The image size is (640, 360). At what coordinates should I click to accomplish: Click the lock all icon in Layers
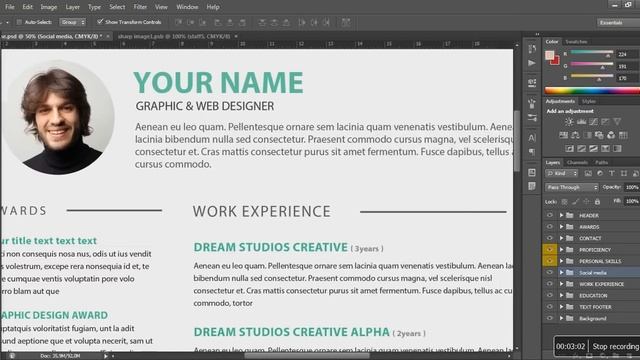coord(598,202)
